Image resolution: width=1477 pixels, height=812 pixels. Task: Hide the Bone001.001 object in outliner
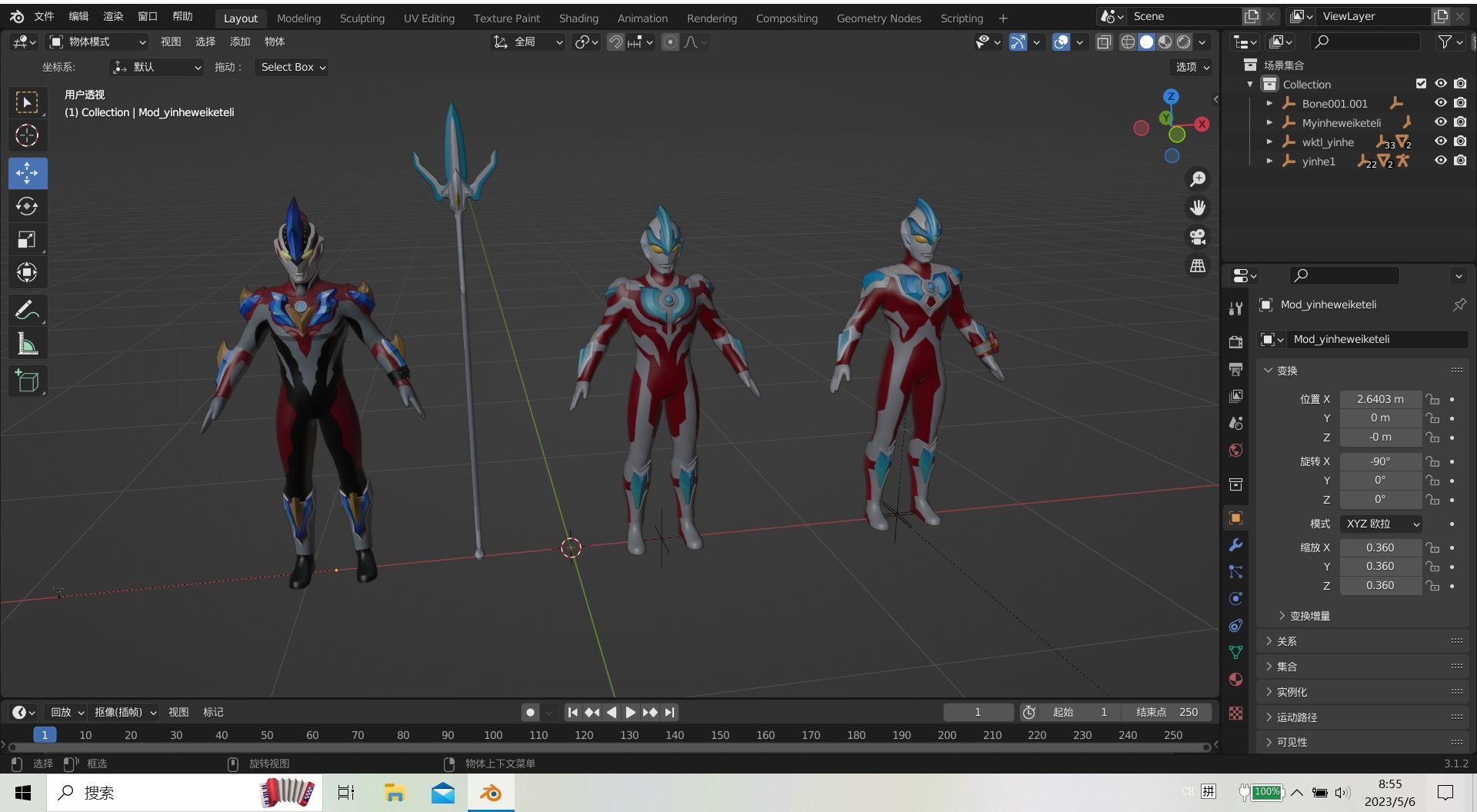pos(1440,103)
